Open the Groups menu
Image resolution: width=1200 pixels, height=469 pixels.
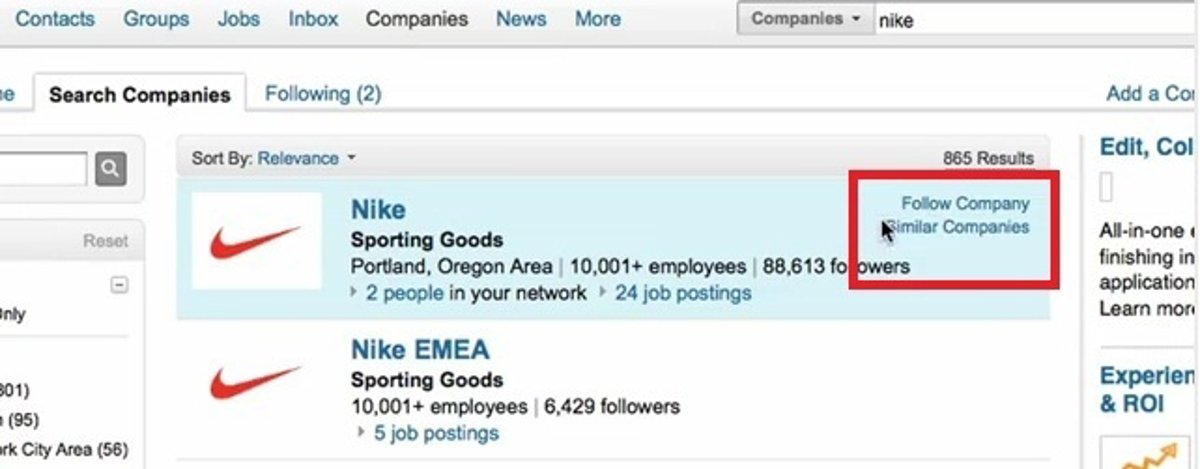pos(156,19)
